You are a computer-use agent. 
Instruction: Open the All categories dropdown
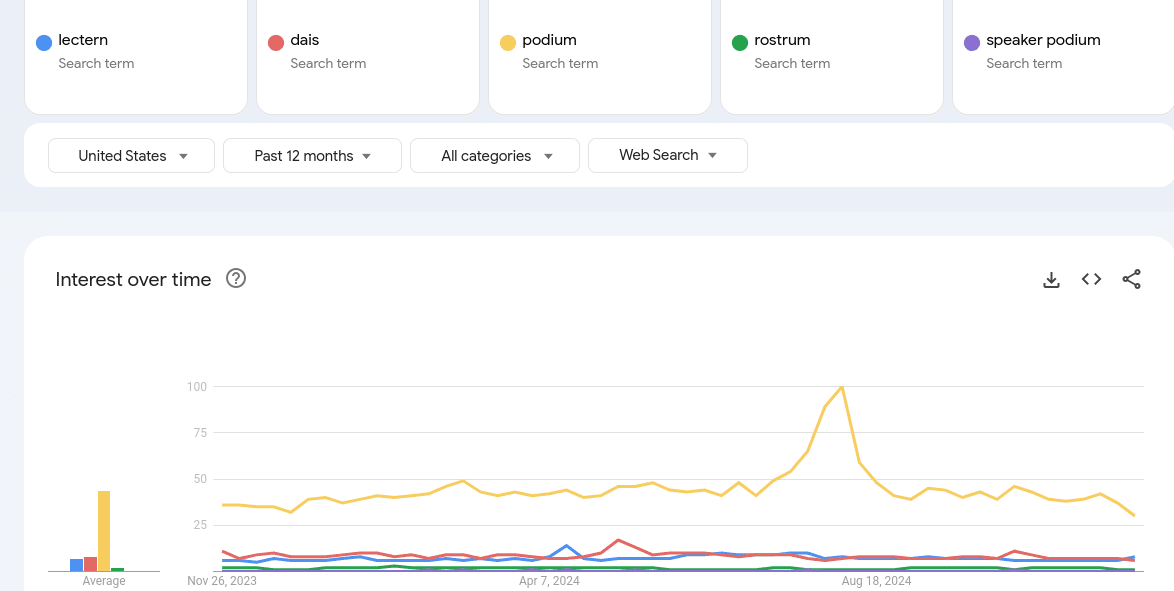click(x=495, y=156)
